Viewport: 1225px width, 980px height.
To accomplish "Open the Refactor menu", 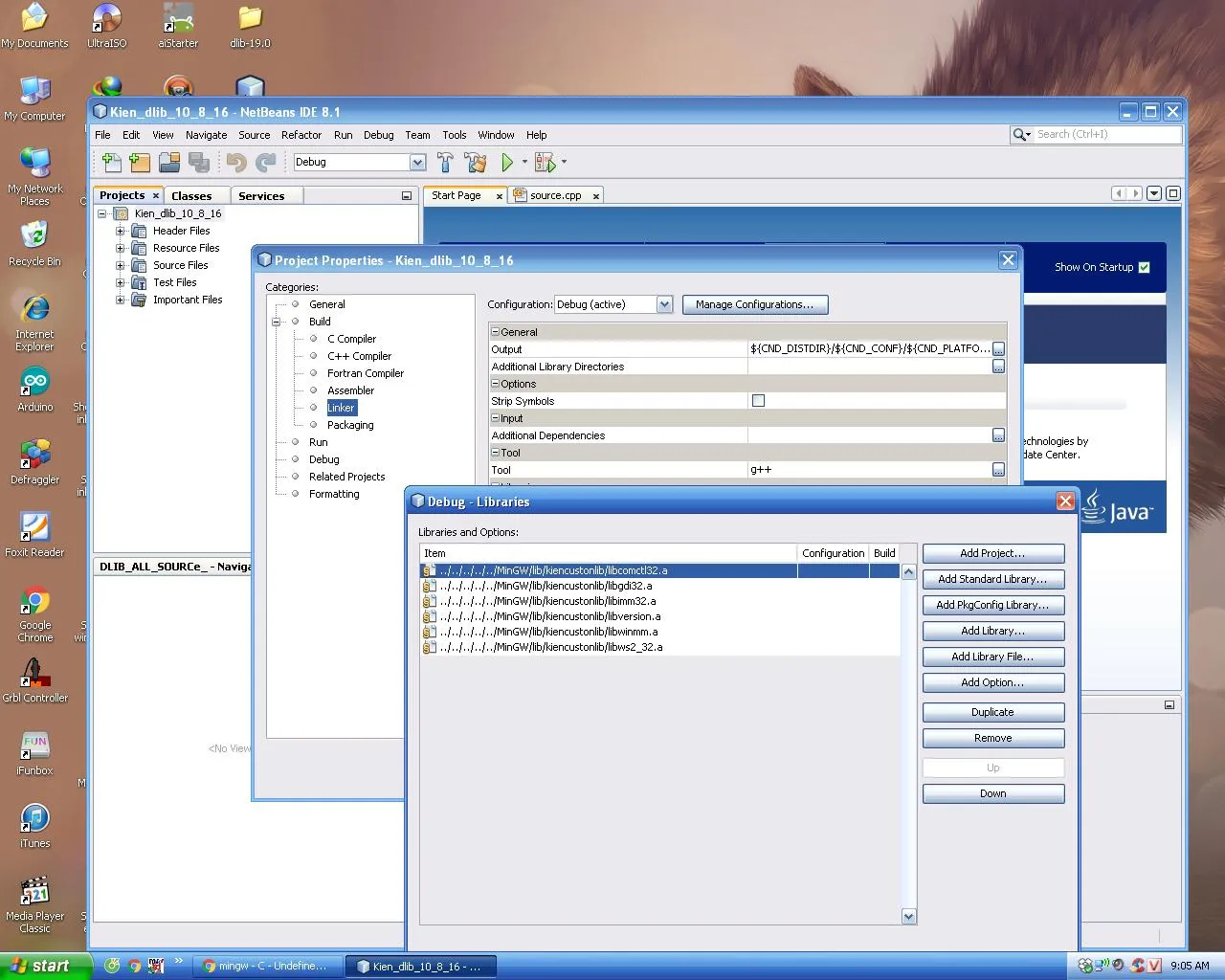I will 301,135.
